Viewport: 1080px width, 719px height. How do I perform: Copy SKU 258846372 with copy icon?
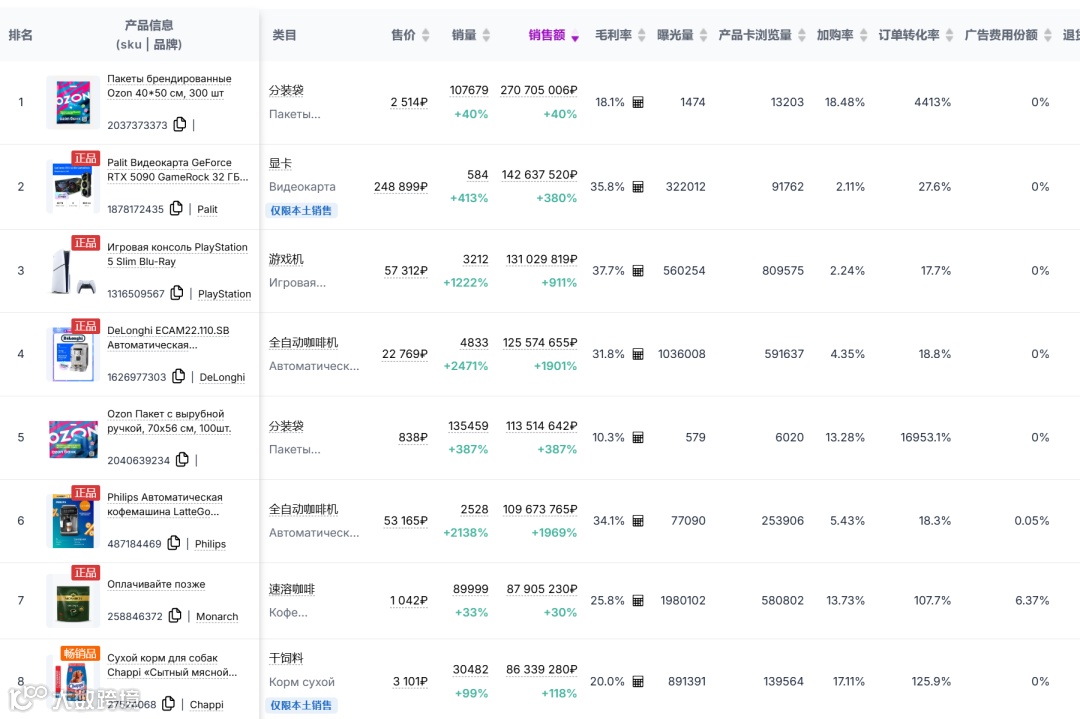coord(175,615)
